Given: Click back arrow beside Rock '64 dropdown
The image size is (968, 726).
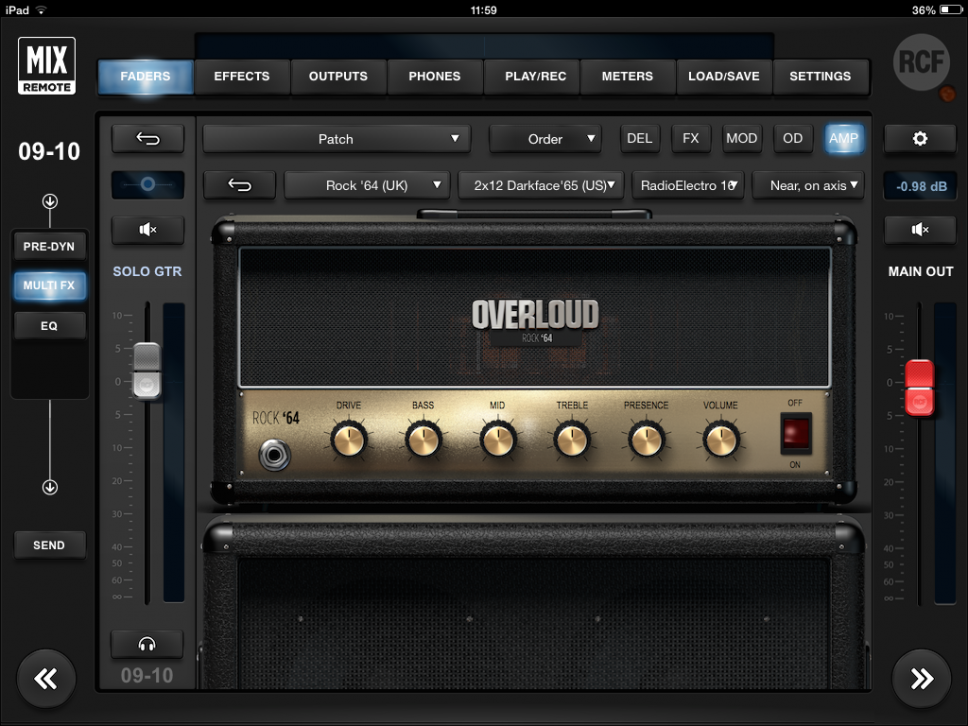Looking at the screenshot, I should [x=239, y=185].
